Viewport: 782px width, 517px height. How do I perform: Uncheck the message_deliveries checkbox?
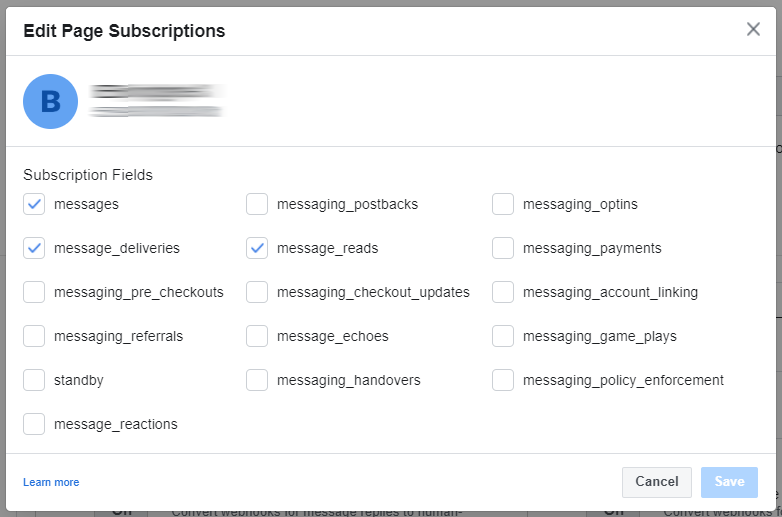click(34, 248)
